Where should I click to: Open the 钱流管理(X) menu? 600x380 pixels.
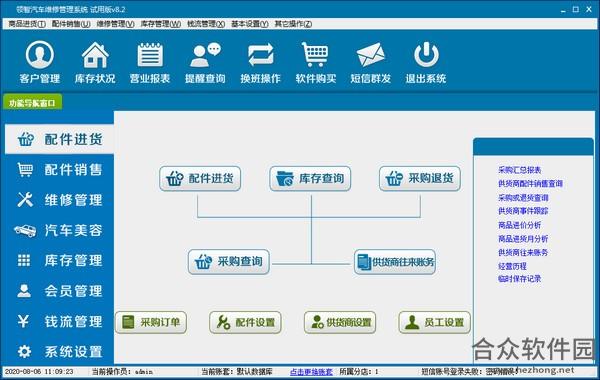pyautogui.click(x=206, y=24)
